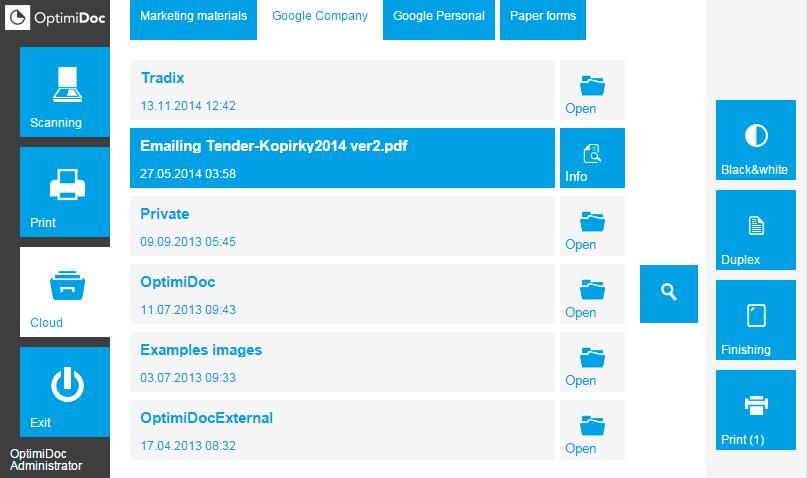The height and width of the screenshot is (478, 807).
Task: Select the Tradix row
Action: 342,90
